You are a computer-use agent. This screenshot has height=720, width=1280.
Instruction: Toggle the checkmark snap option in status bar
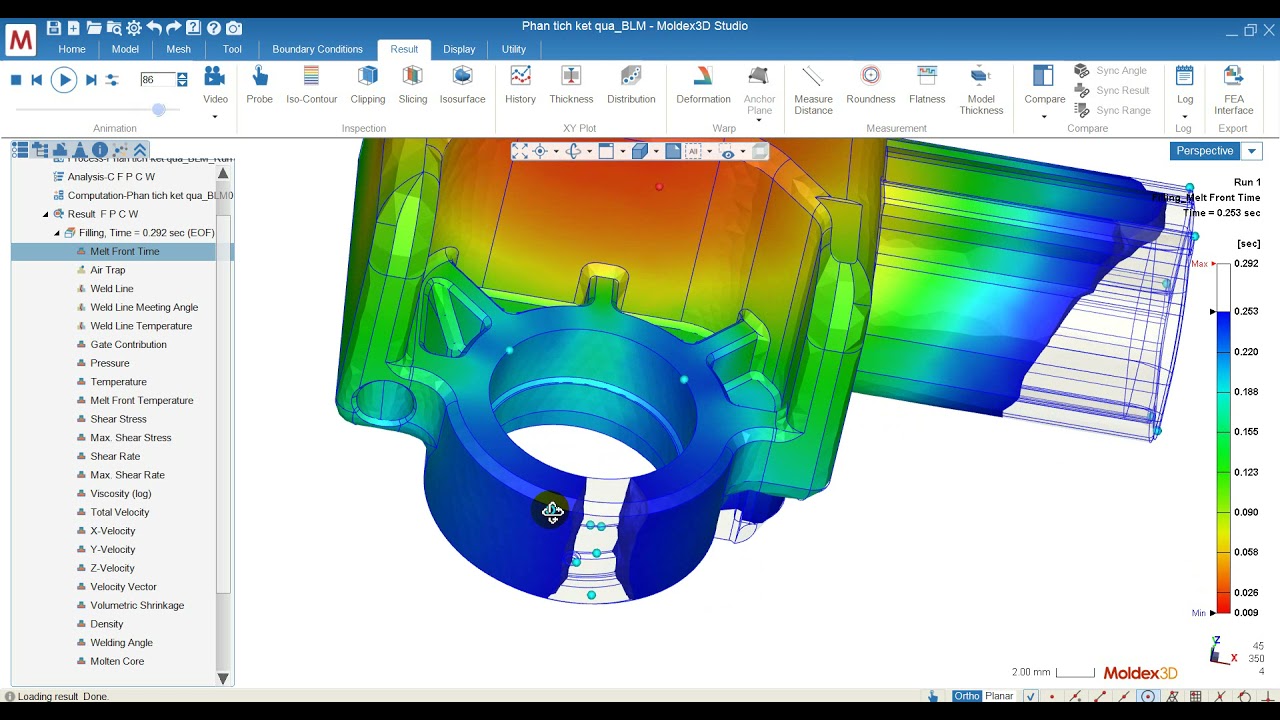point(1031,697)
